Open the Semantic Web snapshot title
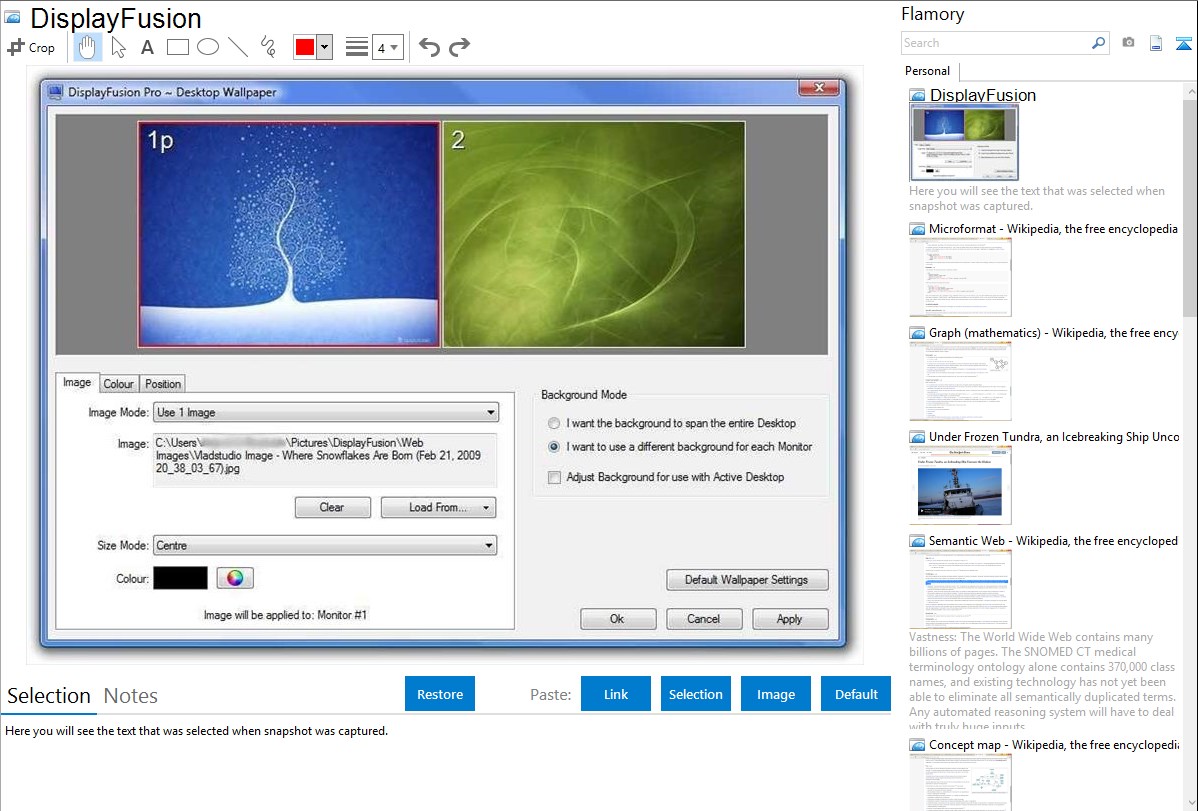Screen dimensions: 1198x811 1053,540
